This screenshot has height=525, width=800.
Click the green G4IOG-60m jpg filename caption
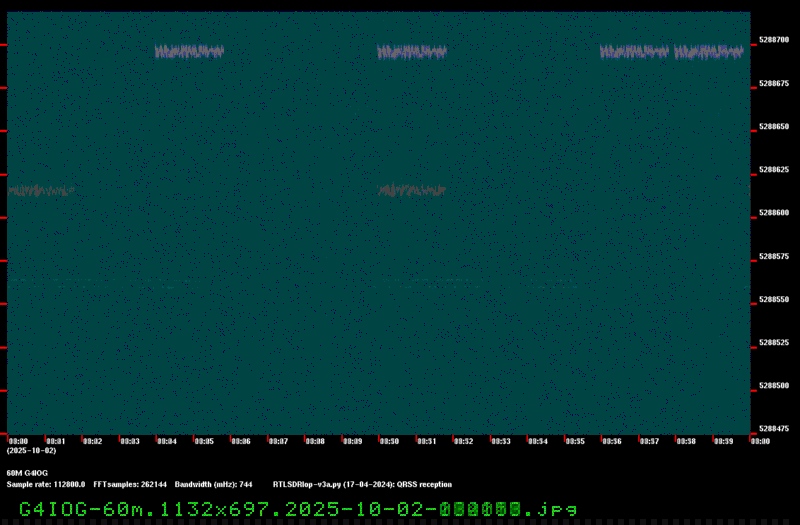(x=298, y=509)
